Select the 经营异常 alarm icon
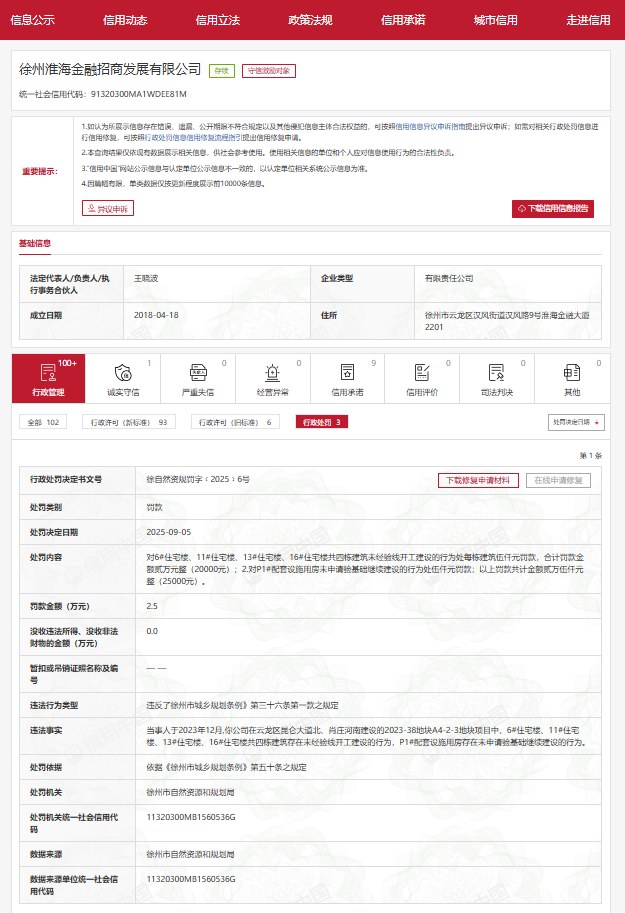 coord(273,373)
